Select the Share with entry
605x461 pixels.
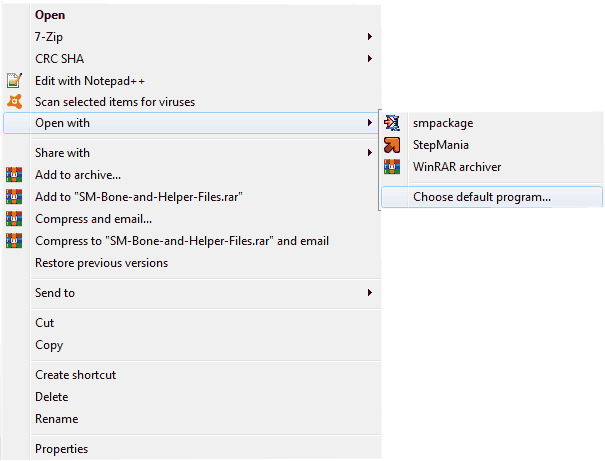(x=192, y=153)
